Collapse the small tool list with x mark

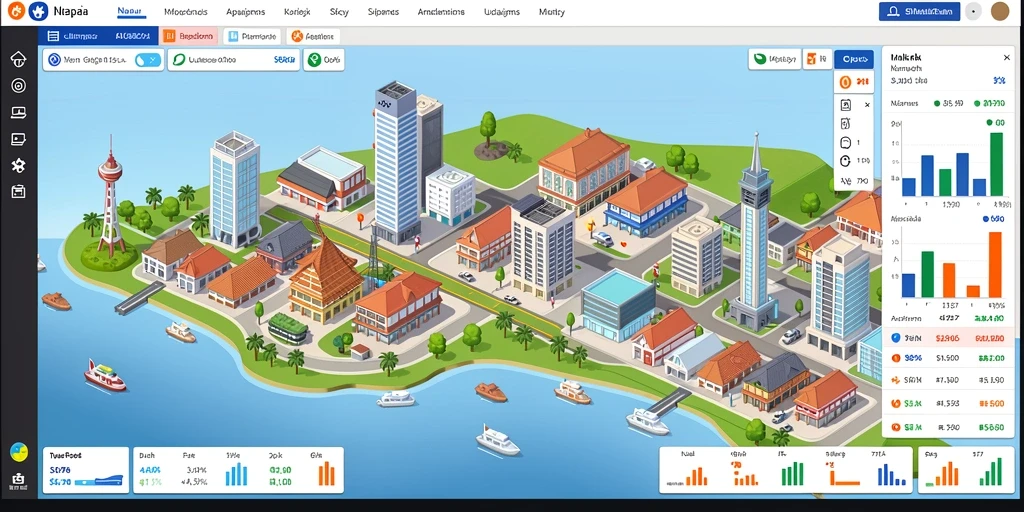[867, 104]
